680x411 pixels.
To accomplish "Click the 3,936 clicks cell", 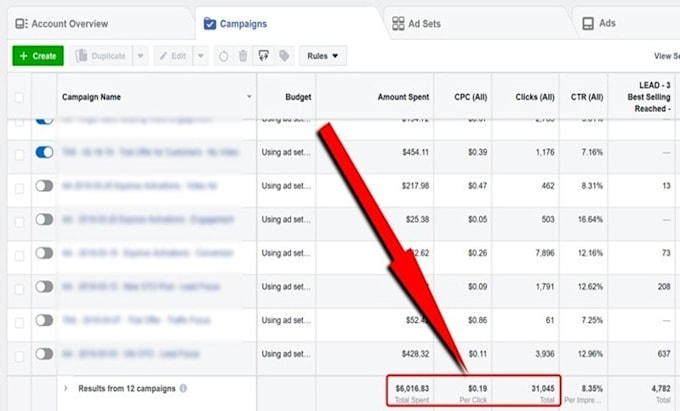I will click(x=545, y=354).
